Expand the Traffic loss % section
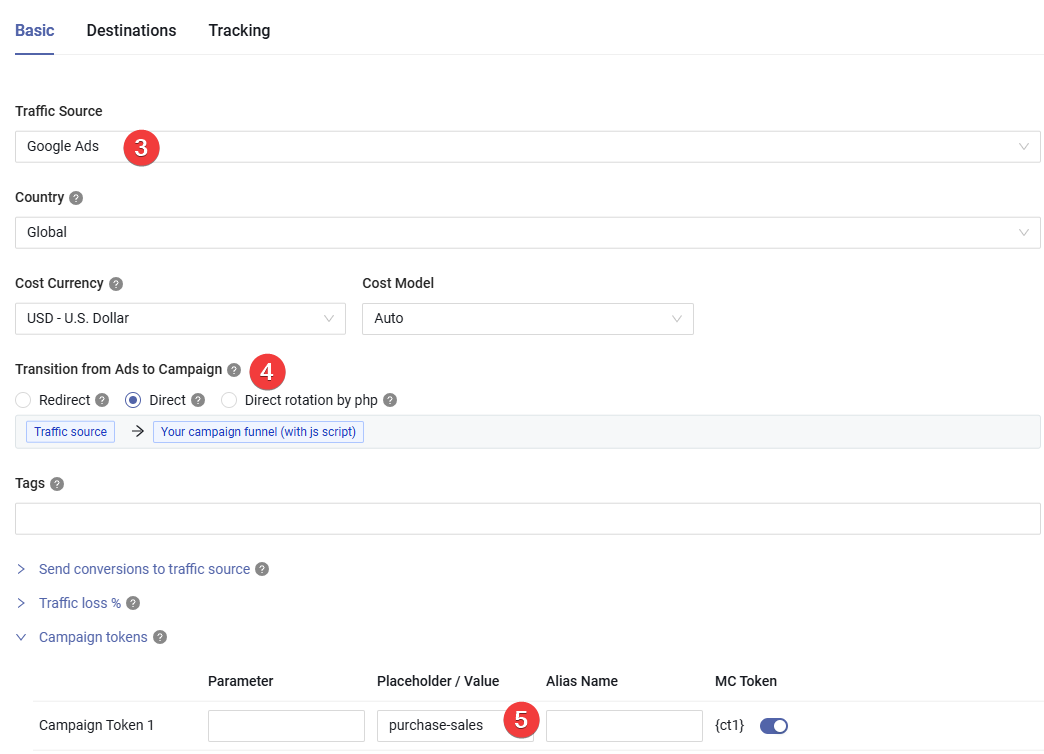 coord(80,603)
